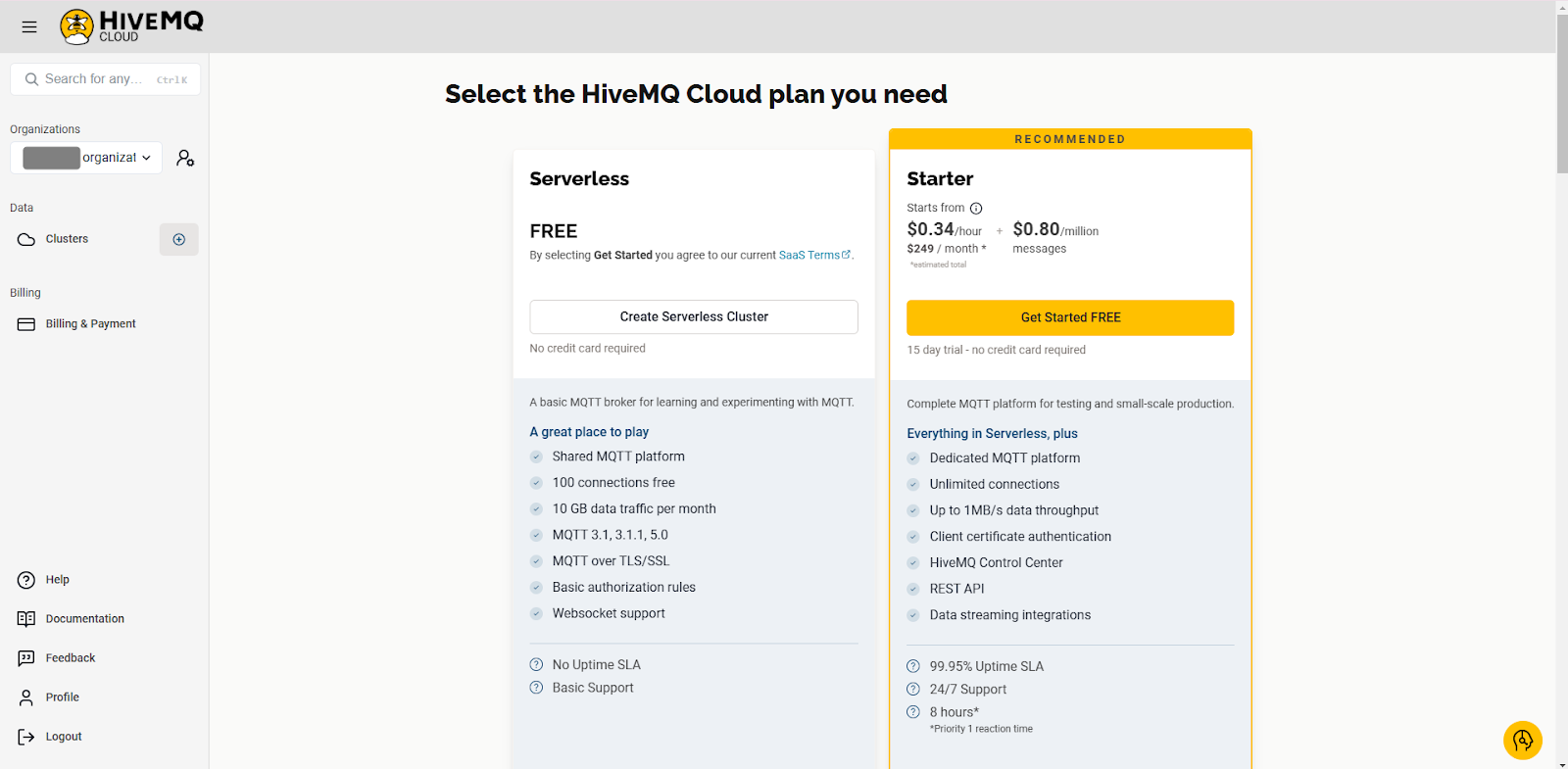1568x769 pixels.
Task: Focus the Search for anything field
Action: (105, 79)
